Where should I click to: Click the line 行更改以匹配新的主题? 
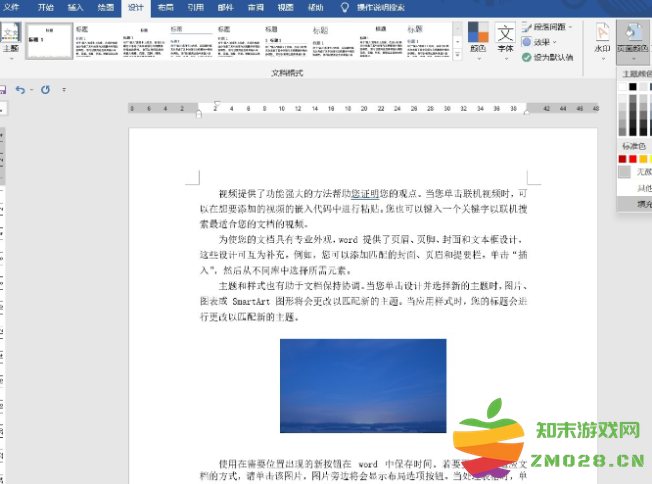[249, 317]
